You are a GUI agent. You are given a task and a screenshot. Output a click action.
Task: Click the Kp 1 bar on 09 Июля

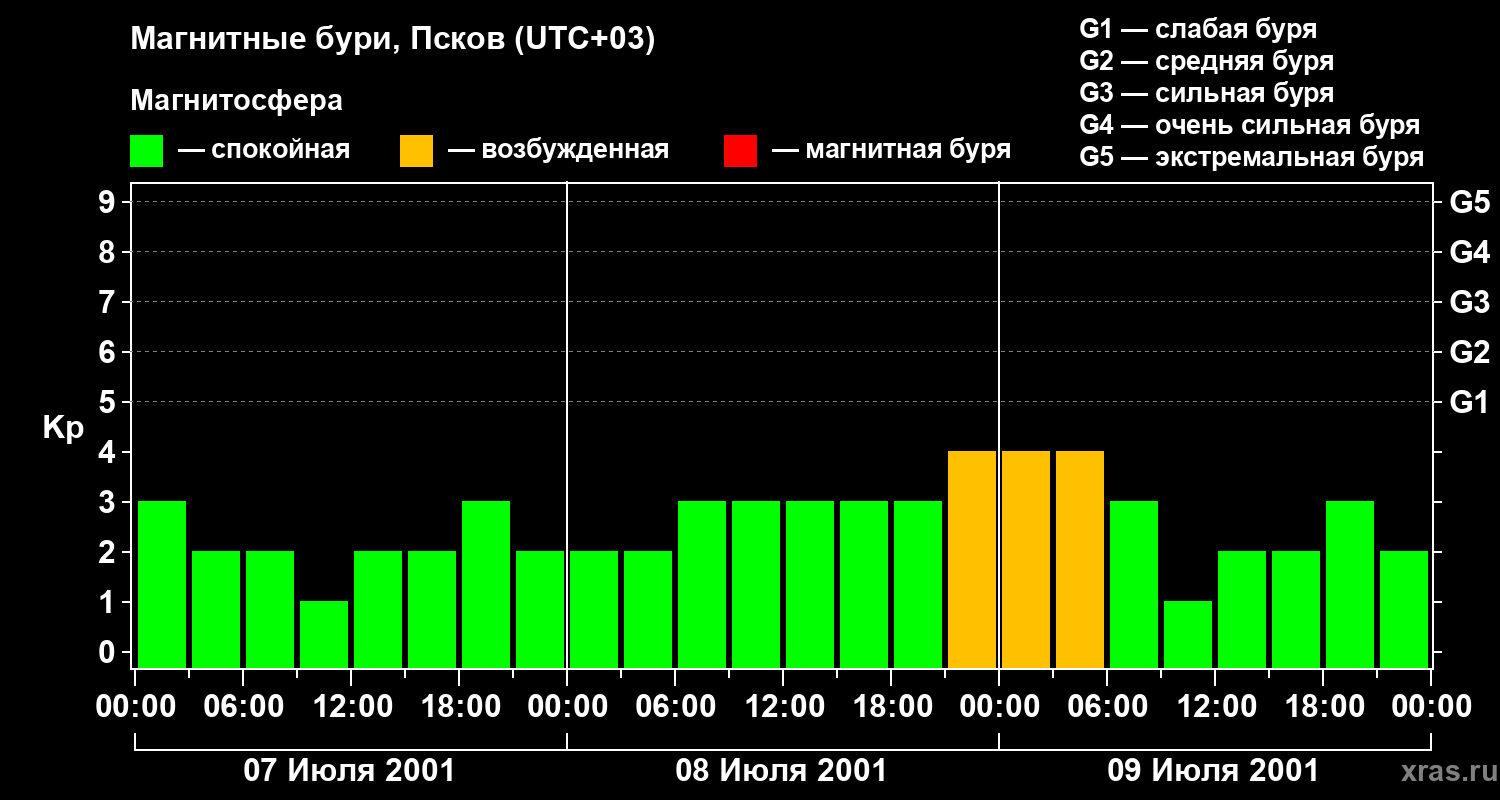click(x=1188, y=634)
